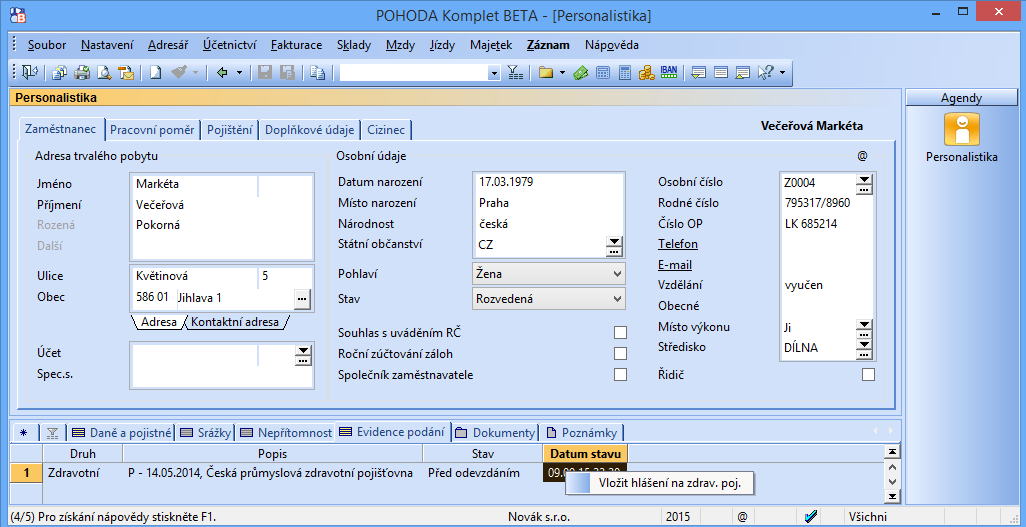
Task: Click the first calculator icon
Action: (x=603, y=73)
